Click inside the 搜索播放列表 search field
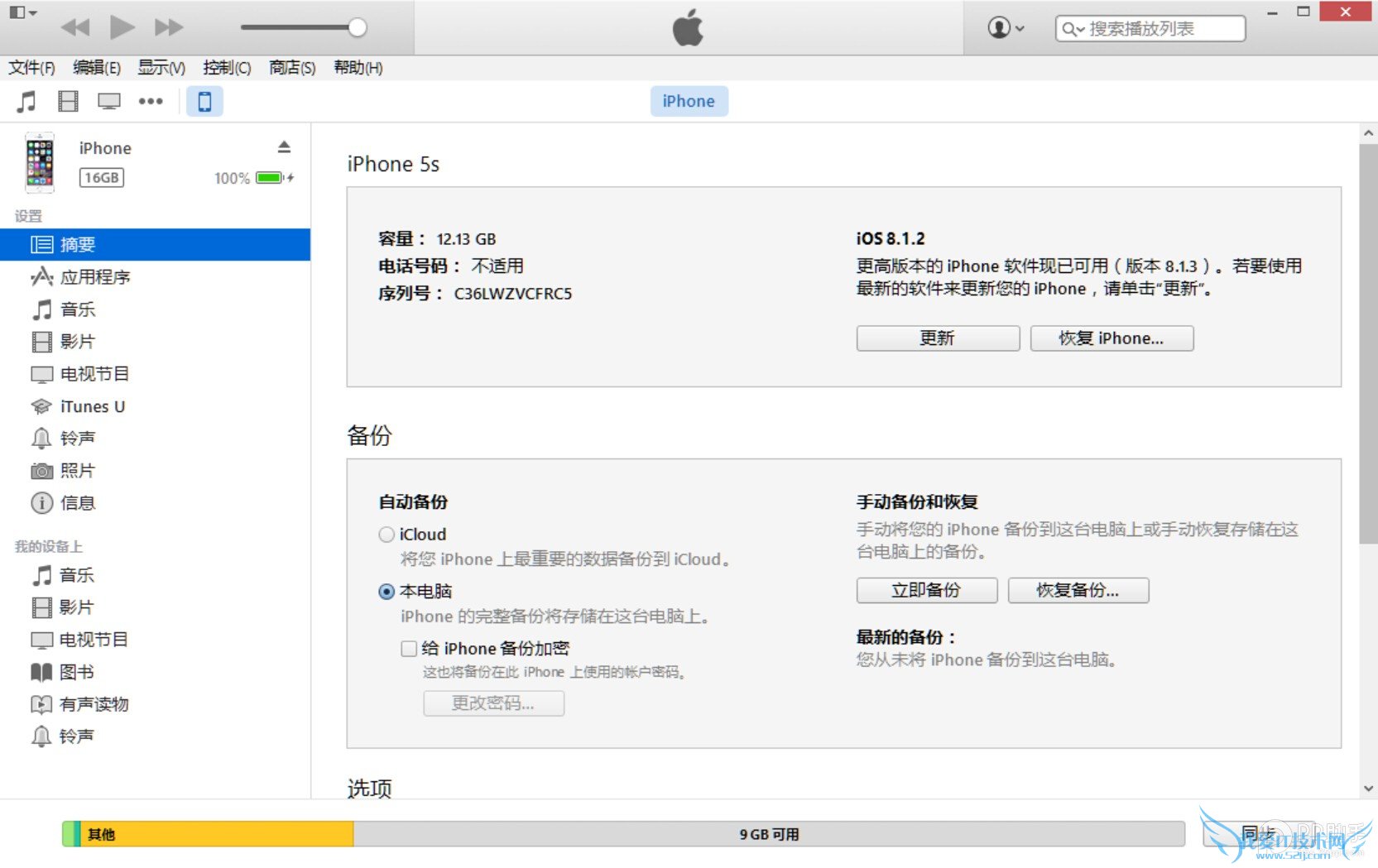Image resolution: width=1378 pixels, height=868 pixels. [1159, 27]
